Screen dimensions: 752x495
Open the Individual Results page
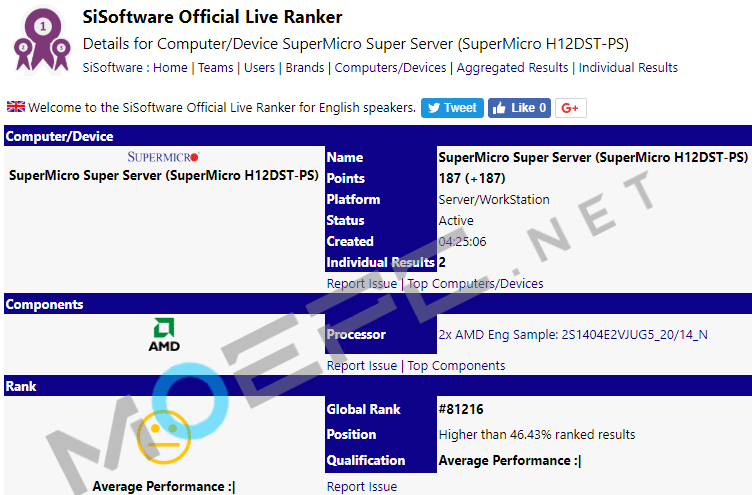pos(628,68)
